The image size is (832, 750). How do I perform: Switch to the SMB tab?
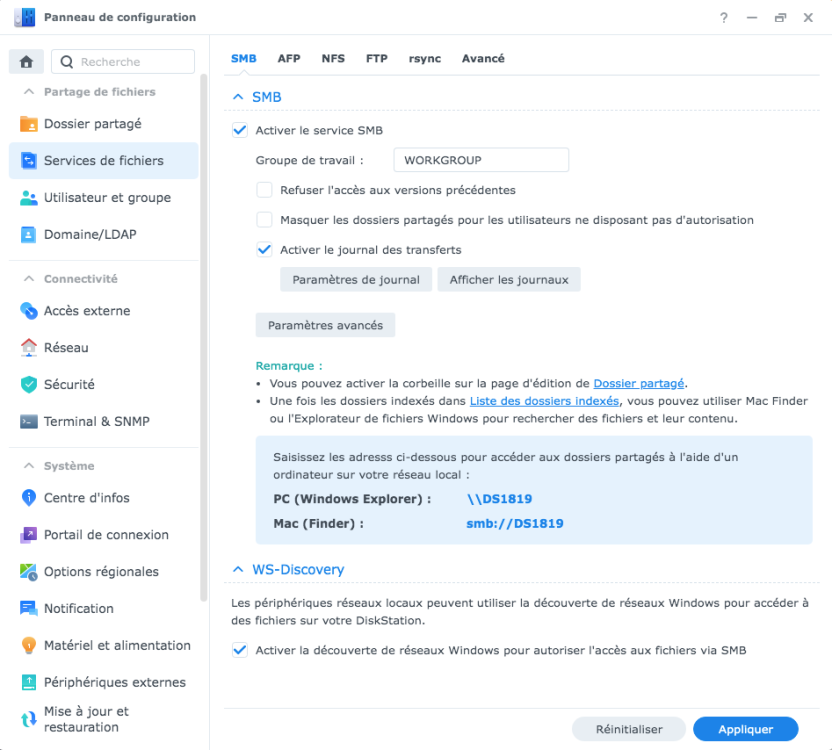(x=244, y=58)
